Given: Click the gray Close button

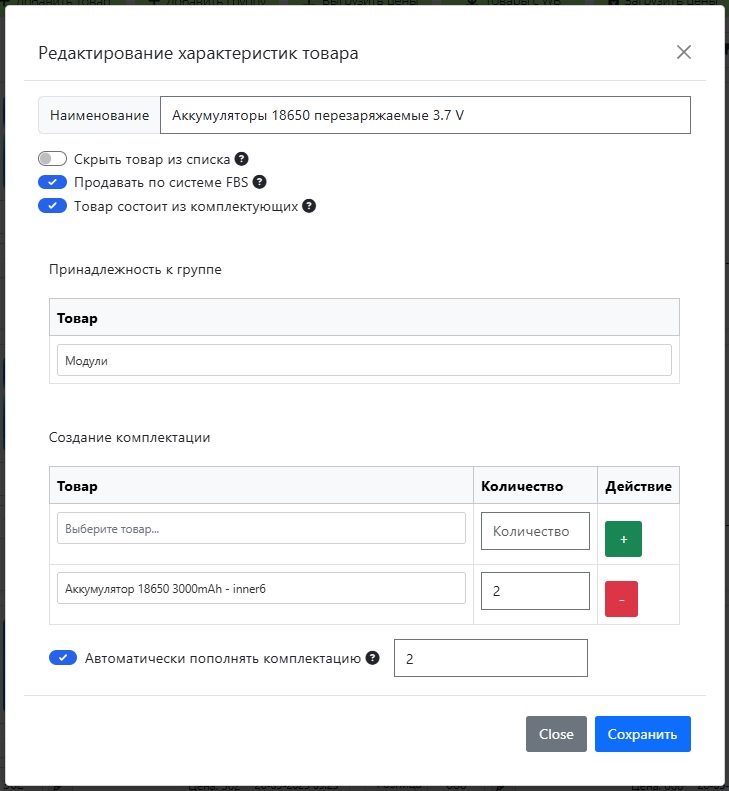Looking at the screenshot, I should [x=556, y=734].
